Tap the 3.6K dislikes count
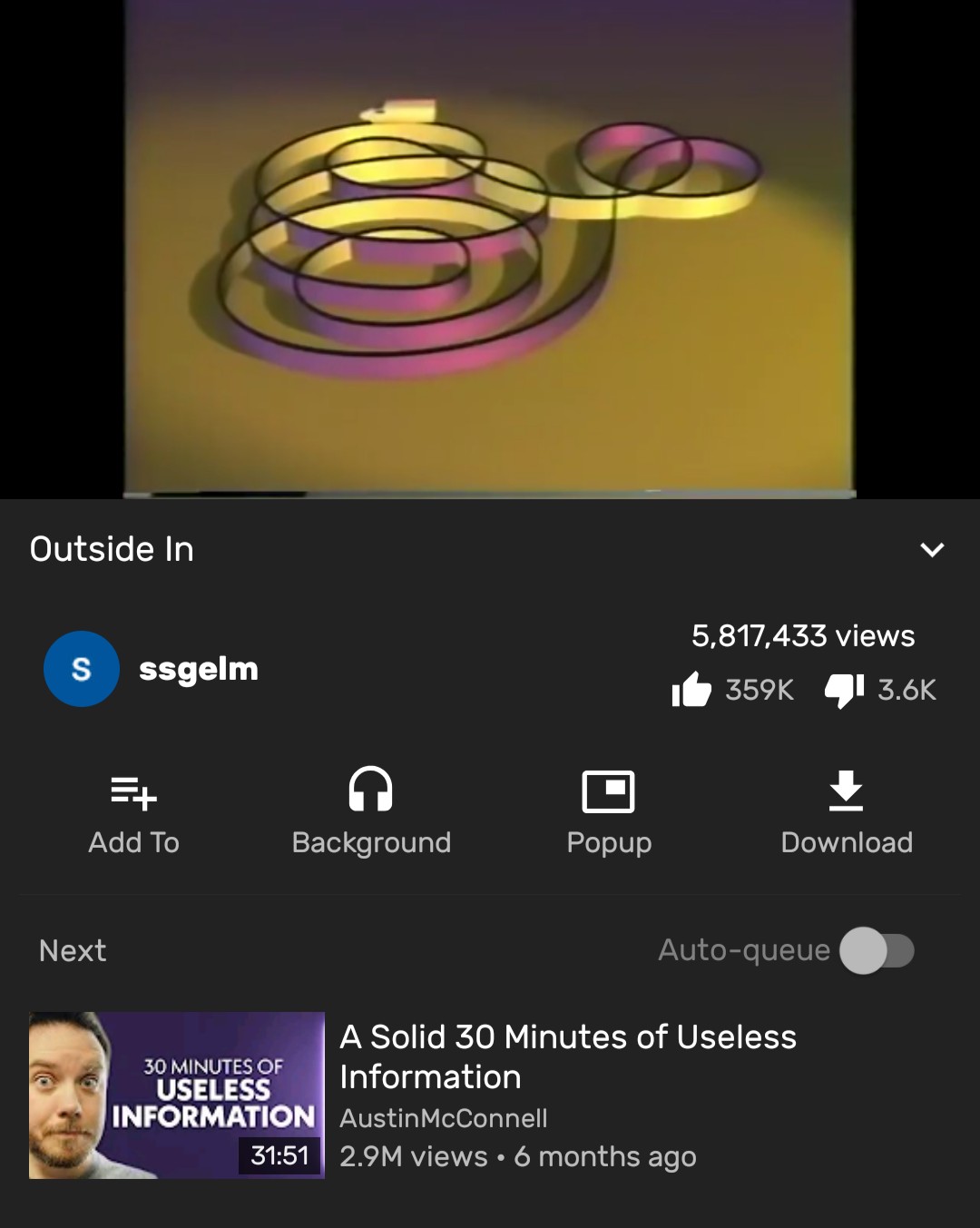980x1228 pixels. 906,690
